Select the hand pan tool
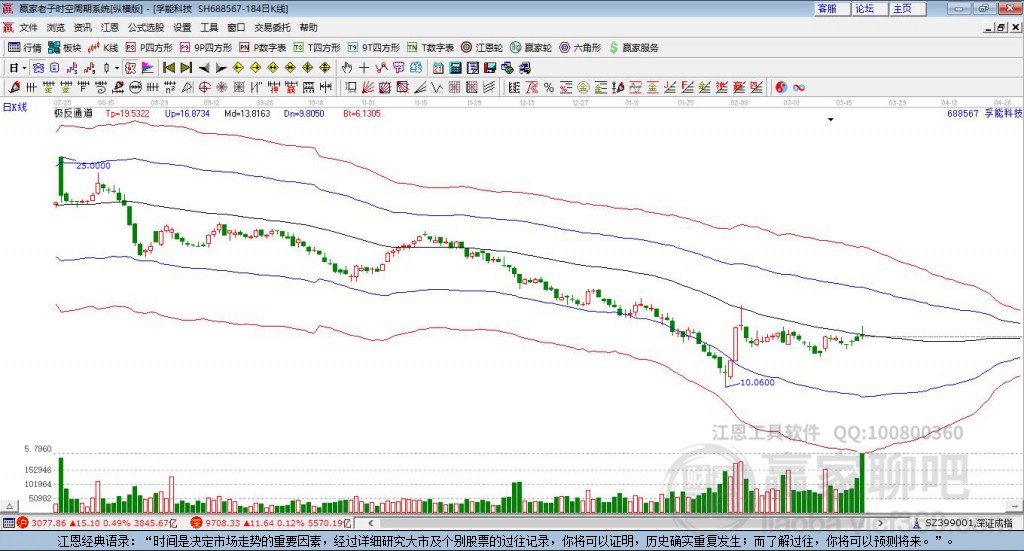Image resolution: width=1024 pixels, height=551 pixels. (347, 68)
